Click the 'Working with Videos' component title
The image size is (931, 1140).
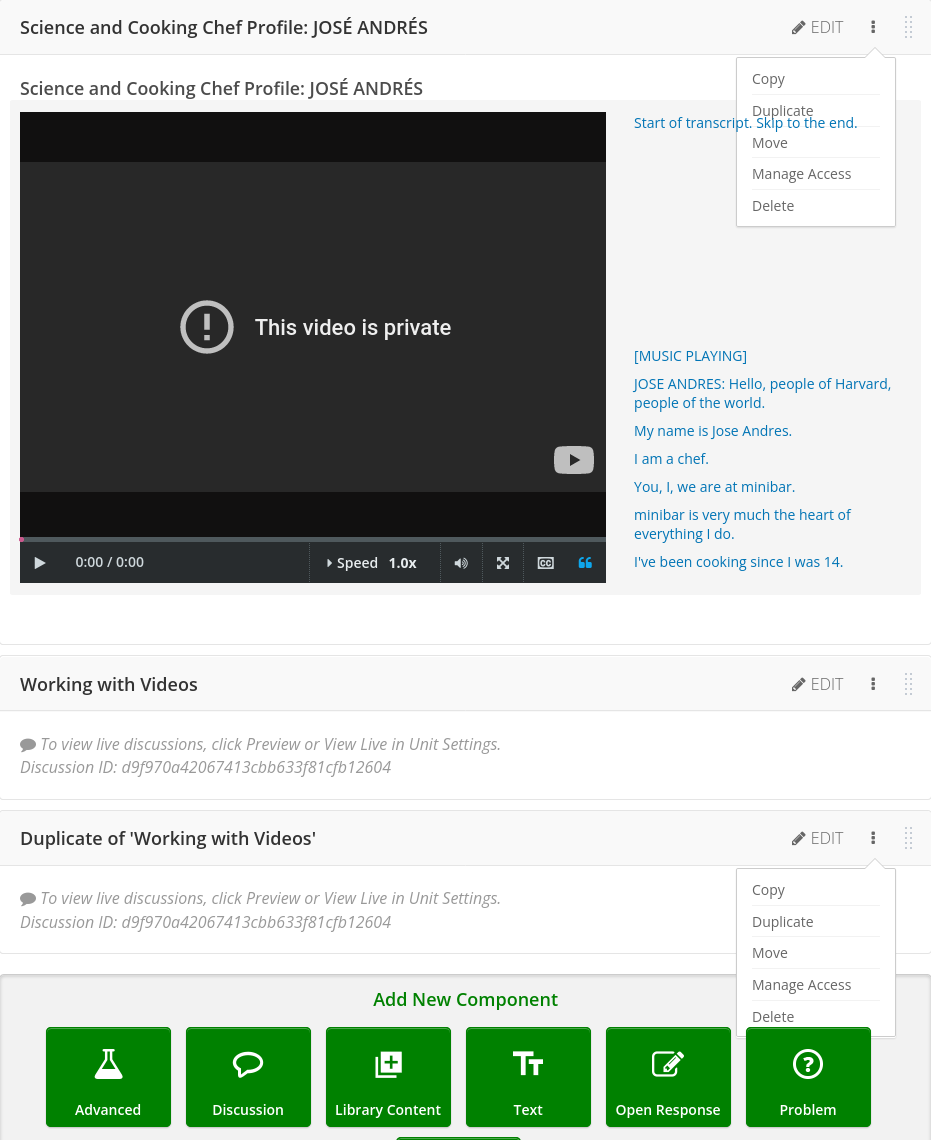click(109, 684)
